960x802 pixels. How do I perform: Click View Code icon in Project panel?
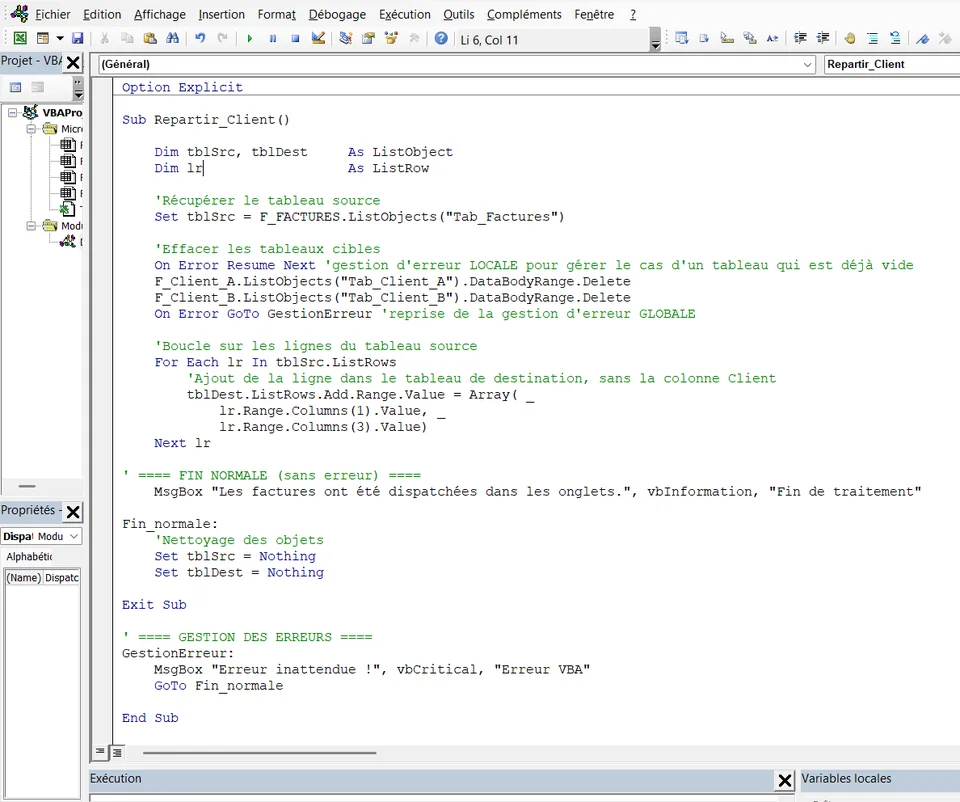[x=16, y=88]
